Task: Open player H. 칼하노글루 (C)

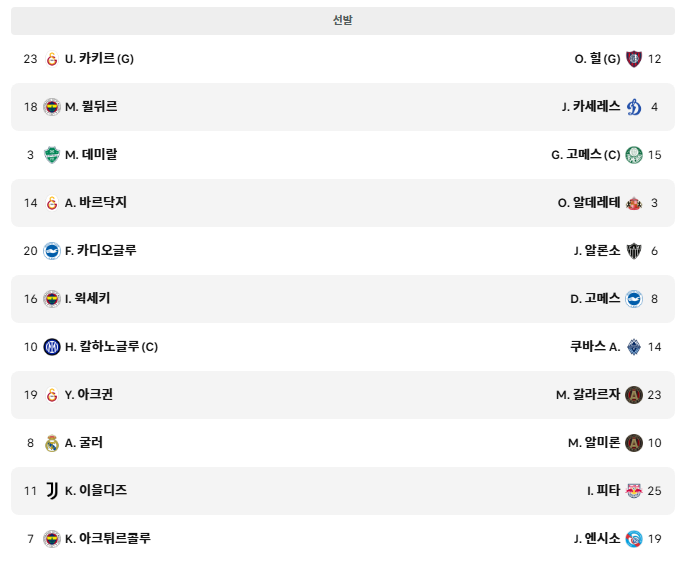Action: coord(111,347)
